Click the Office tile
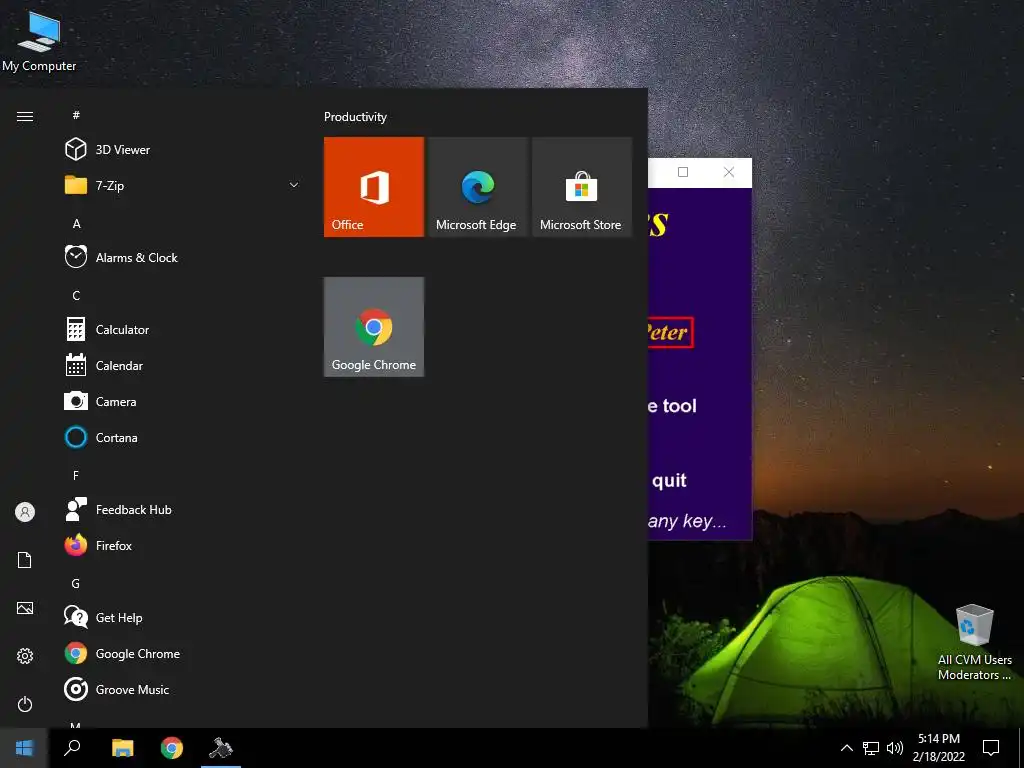Screen dimensions: 1024x768 click(x=374, y=187)
